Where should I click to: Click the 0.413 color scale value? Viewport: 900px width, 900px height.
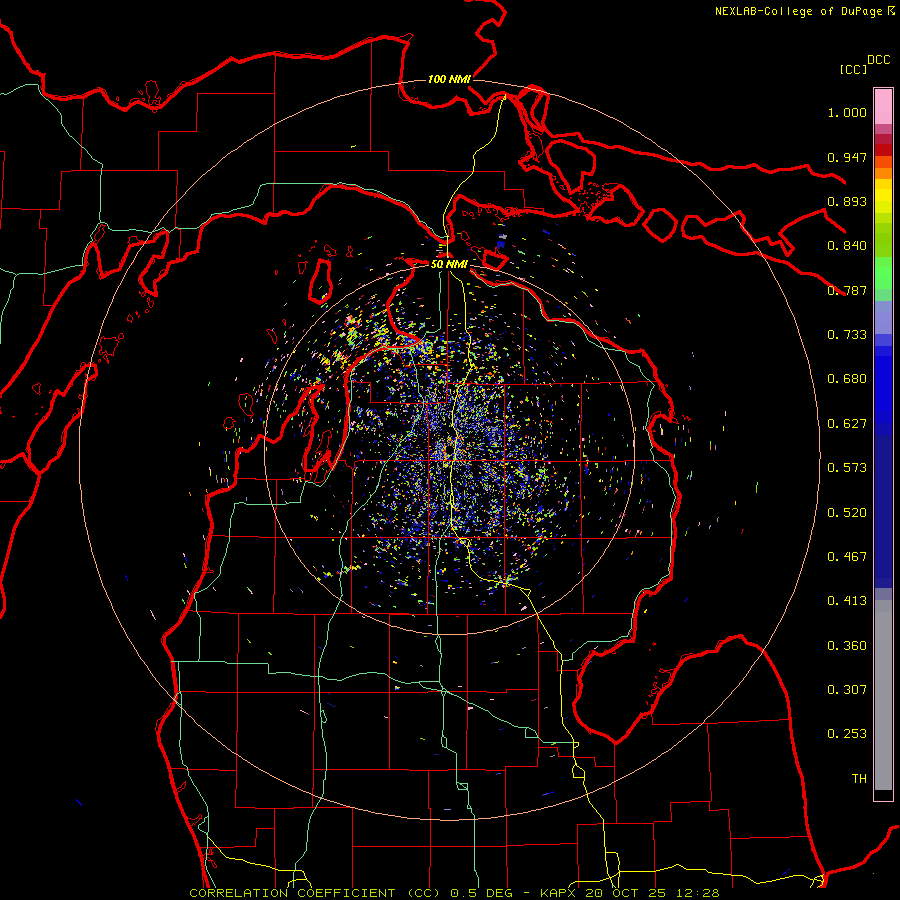[x=847, y=601]
